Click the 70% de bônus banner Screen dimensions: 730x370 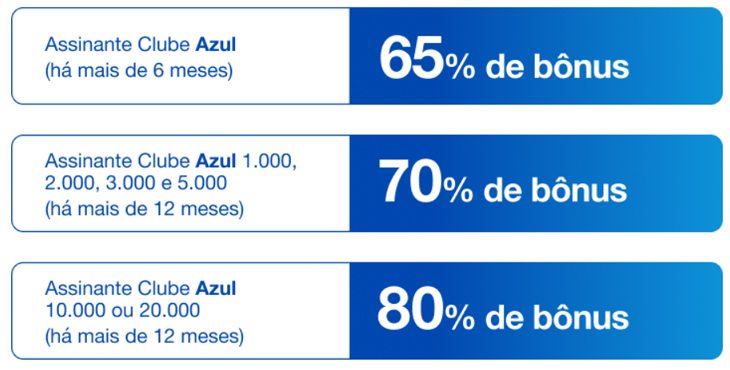click(536, 183)
